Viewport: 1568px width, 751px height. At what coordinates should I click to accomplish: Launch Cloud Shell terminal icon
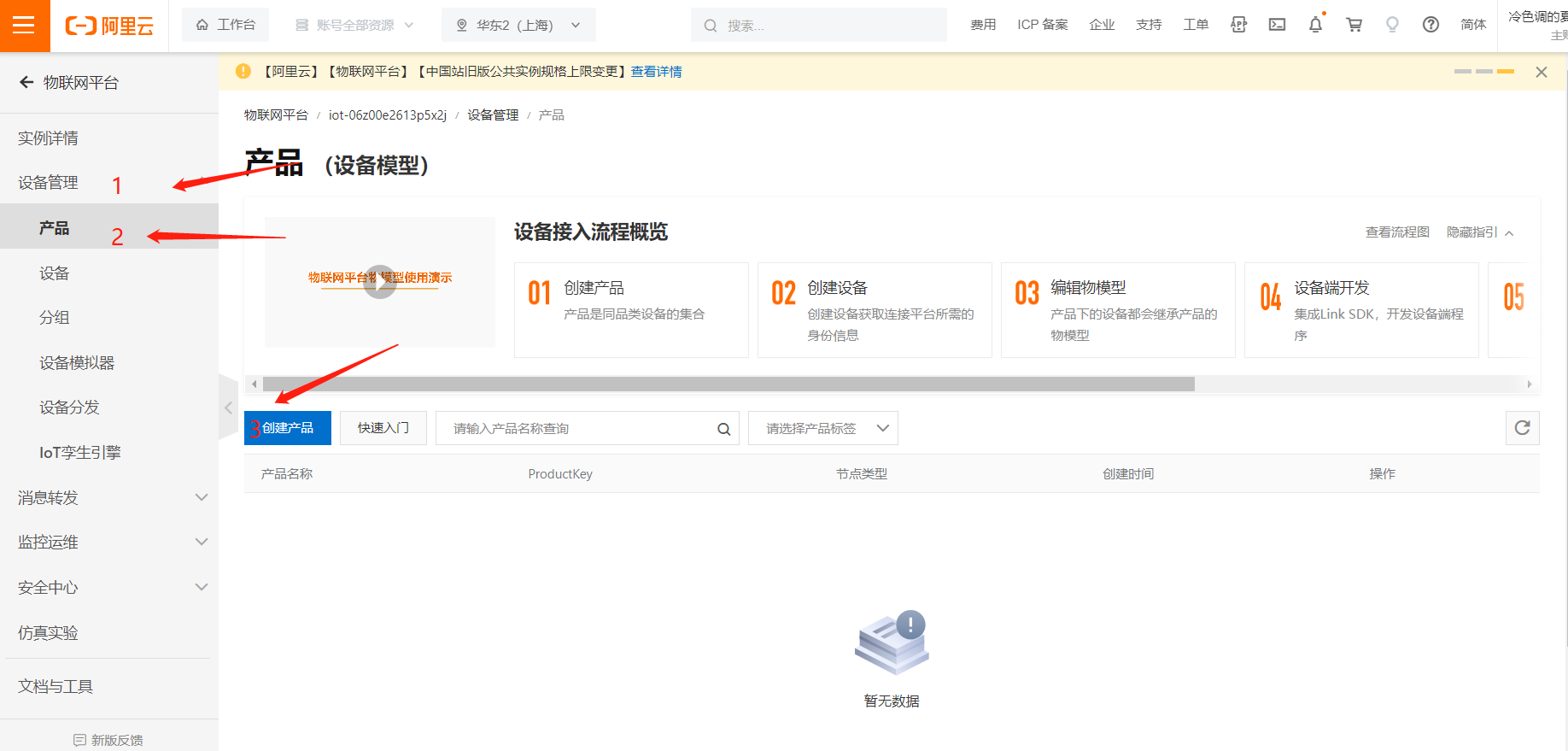1277,25
